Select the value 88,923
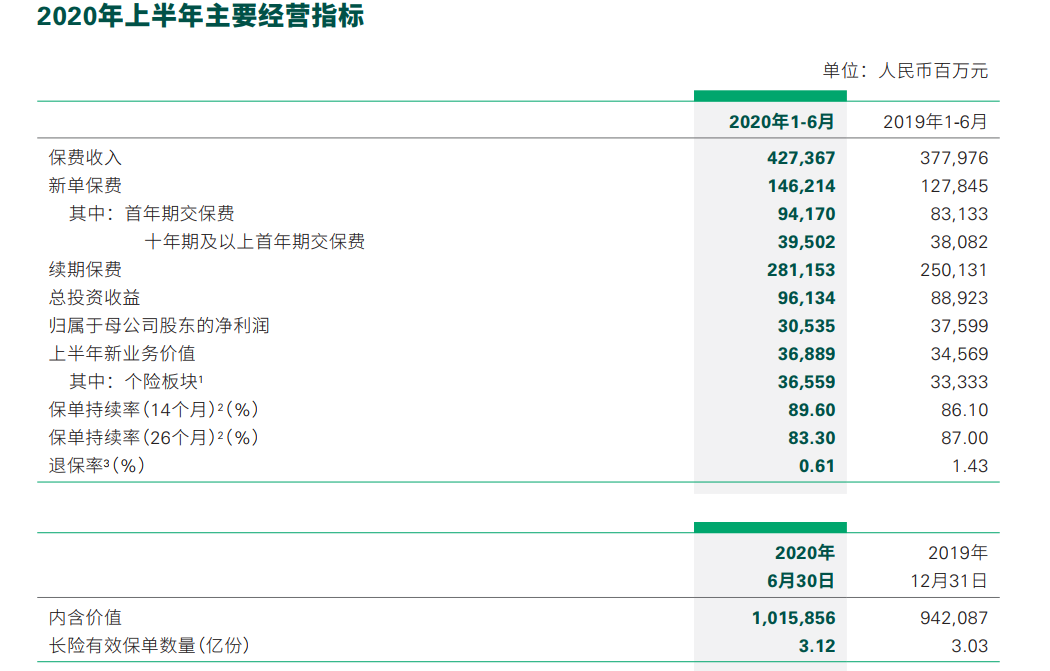The width and height of the screenshot is (1050, 671). tap(959, 299)
